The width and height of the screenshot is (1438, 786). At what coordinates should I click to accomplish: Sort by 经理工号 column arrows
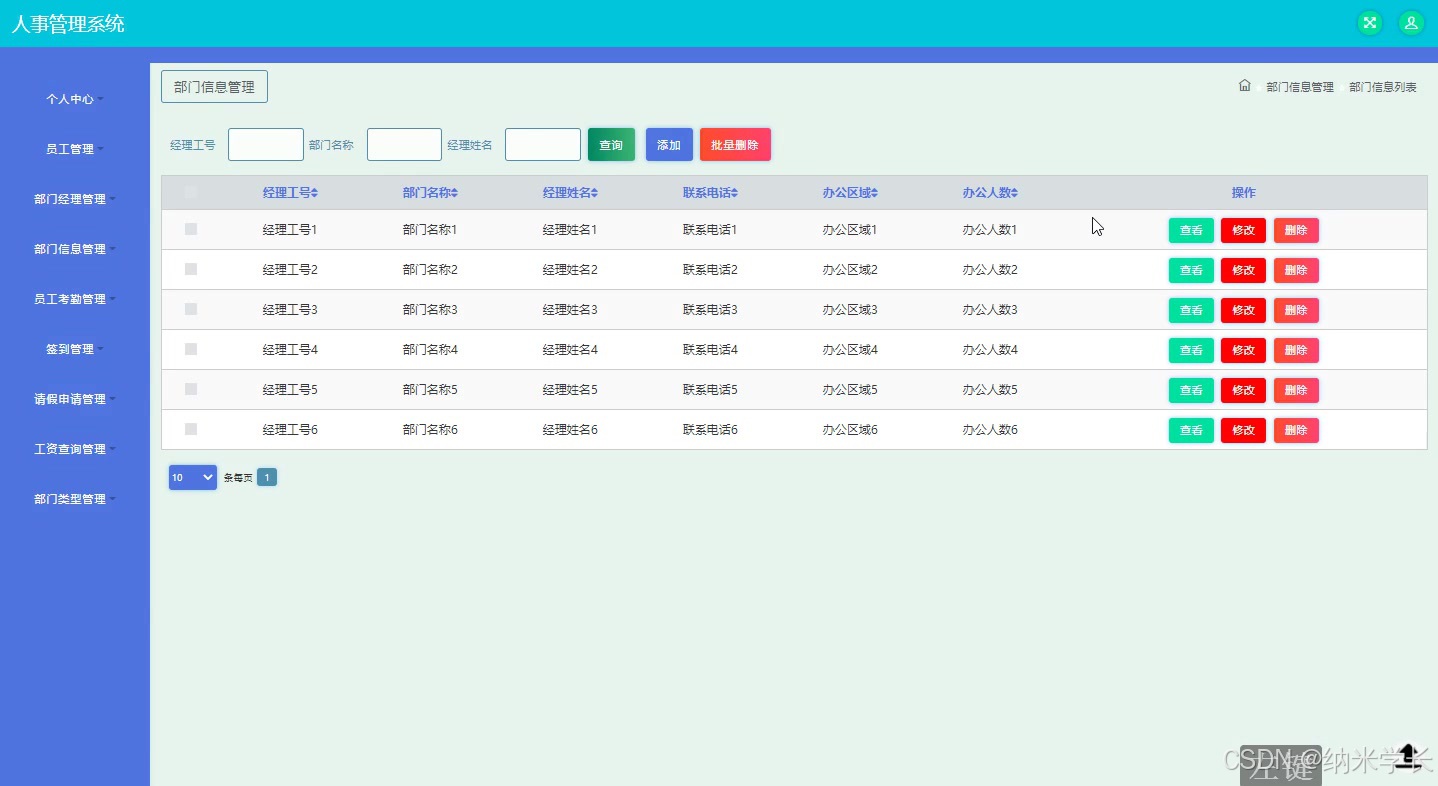(315, 193)
